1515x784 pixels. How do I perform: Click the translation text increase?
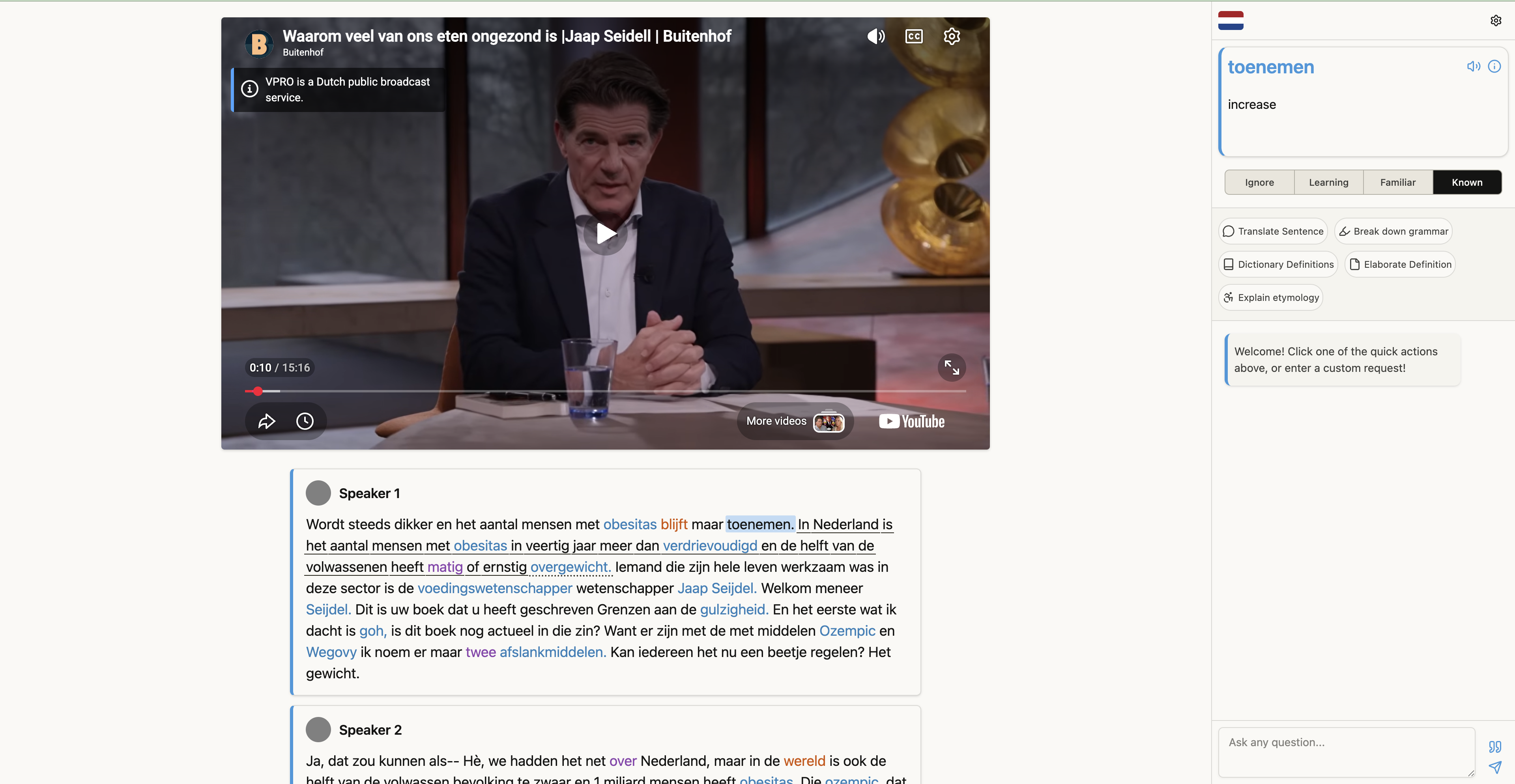coord(1251,105)
